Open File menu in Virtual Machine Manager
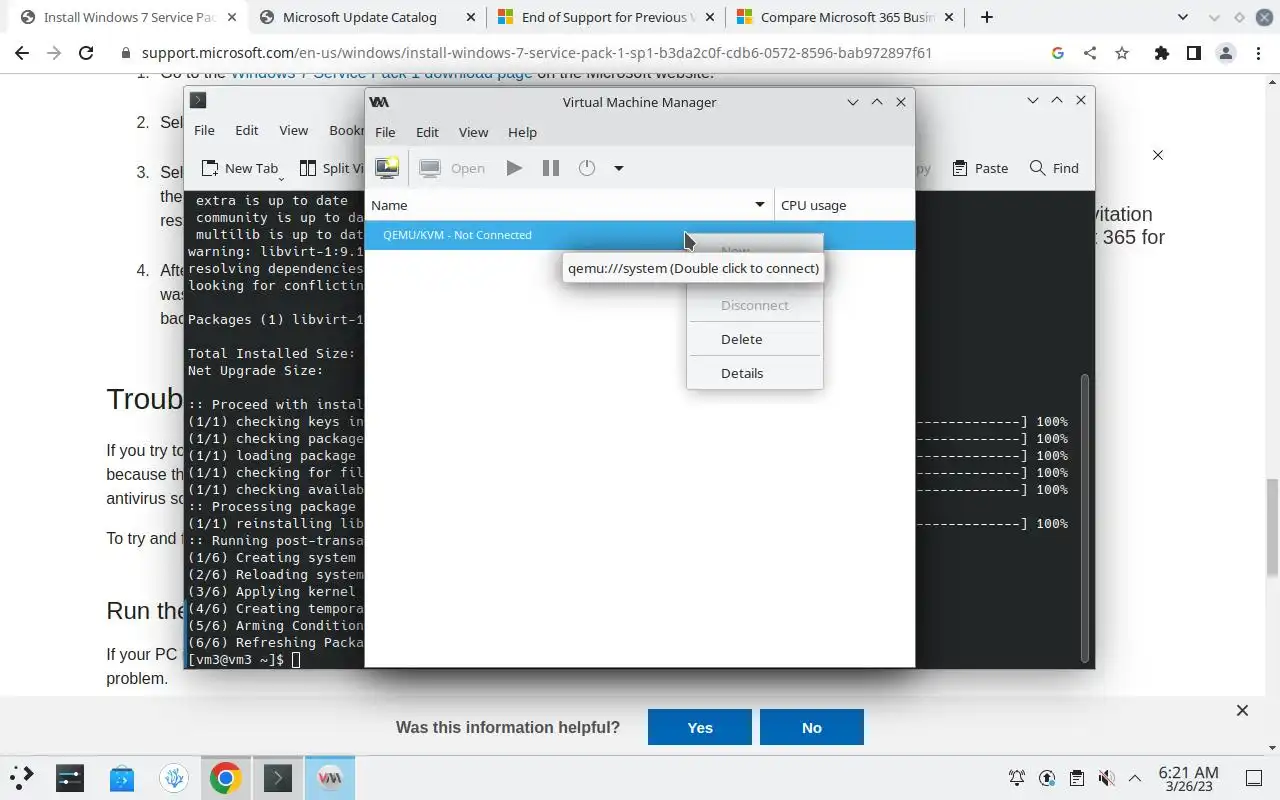 (385, 132)
